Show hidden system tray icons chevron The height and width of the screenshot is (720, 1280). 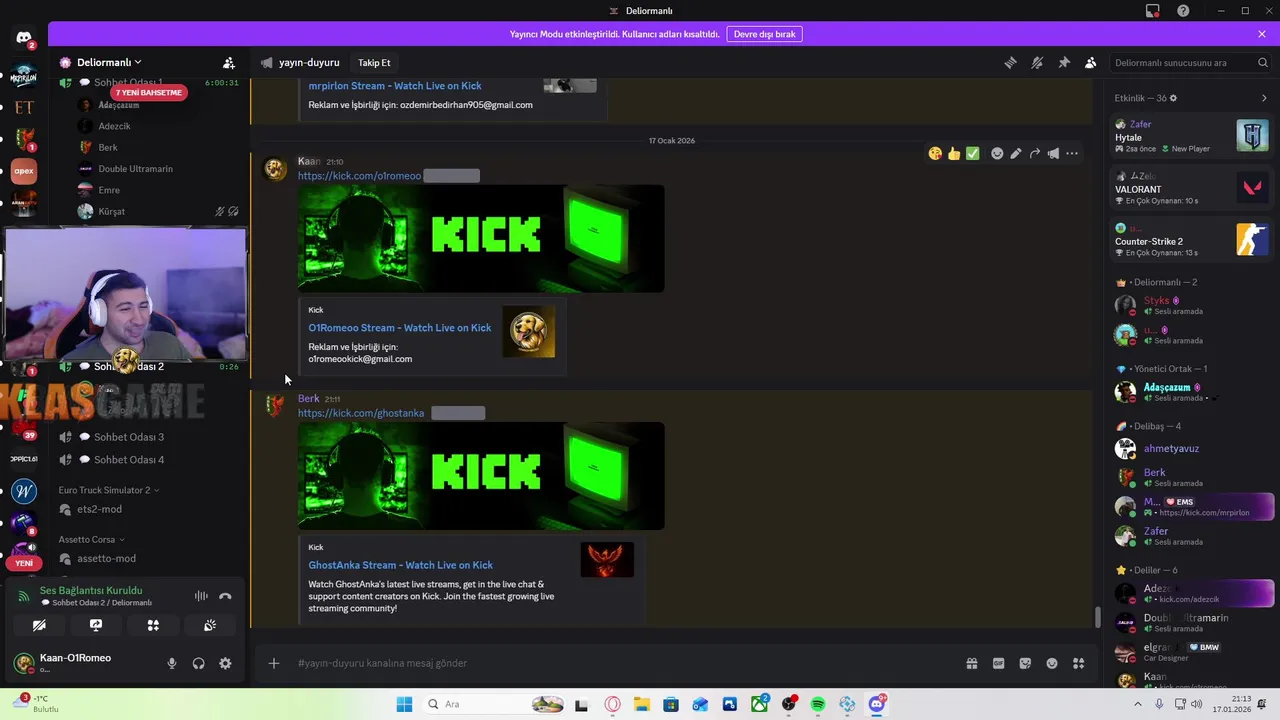click(1139, 704)
